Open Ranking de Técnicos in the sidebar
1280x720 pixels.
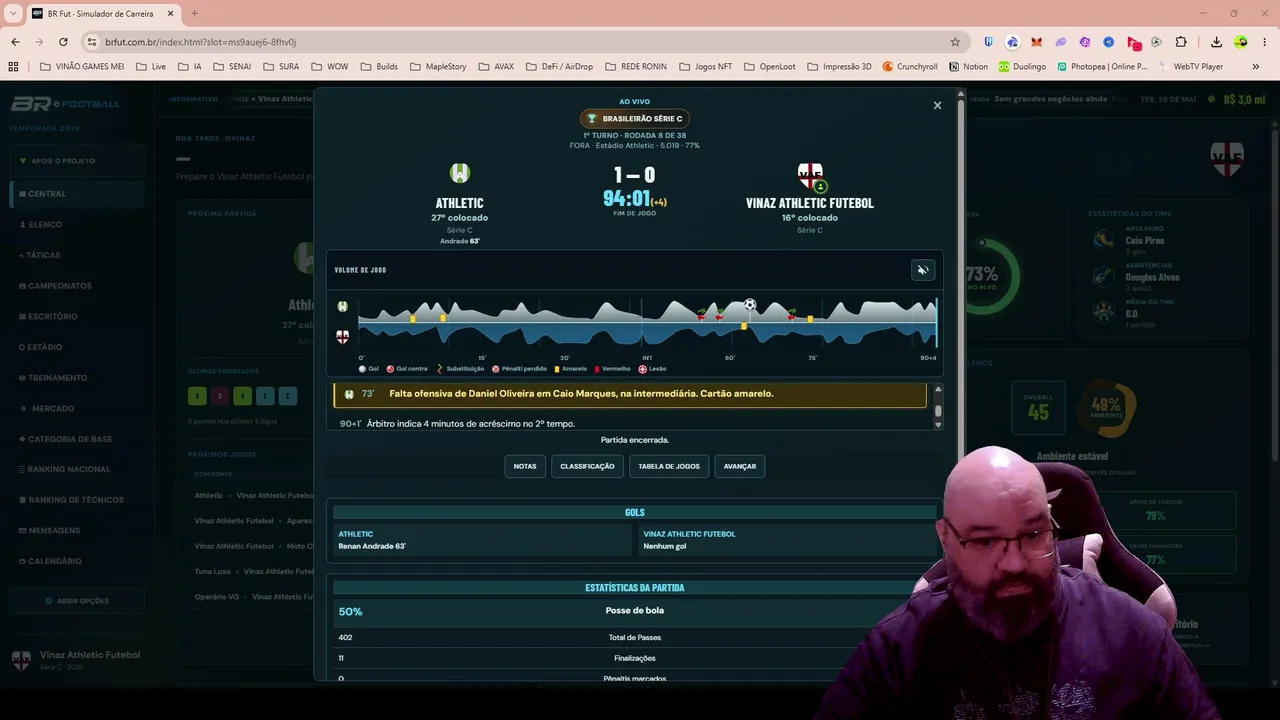tap(77, 500)
